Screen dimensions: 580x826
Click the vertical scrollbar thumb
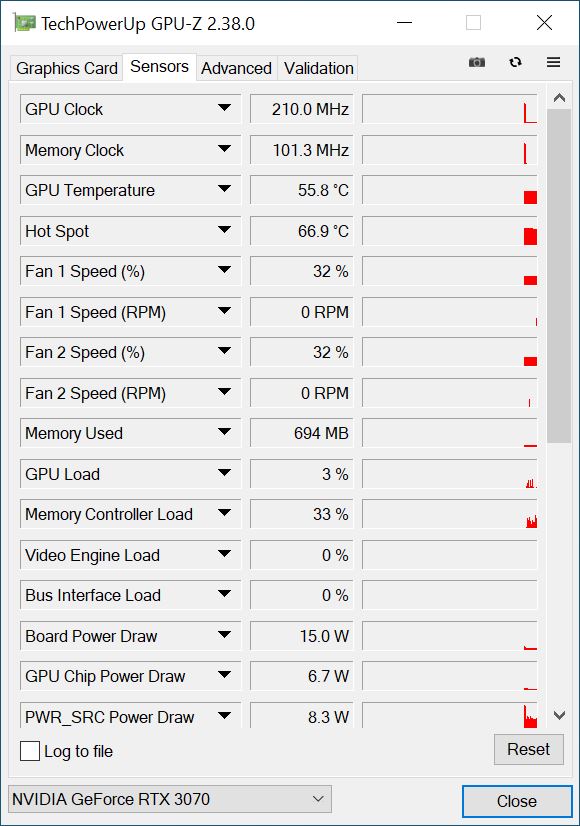559,276
